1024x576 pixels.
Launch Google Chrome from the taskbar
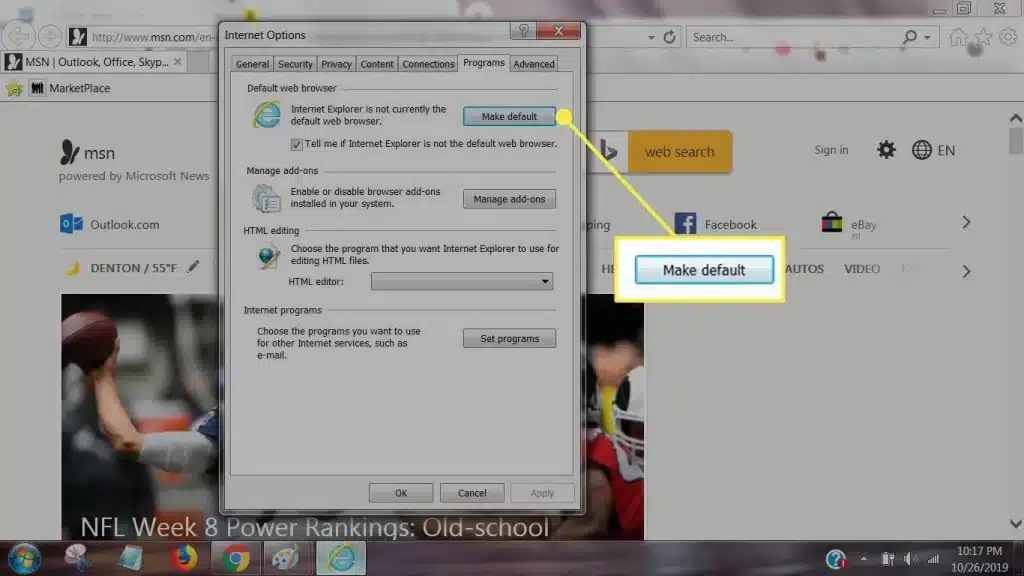[x=235, y=557]
